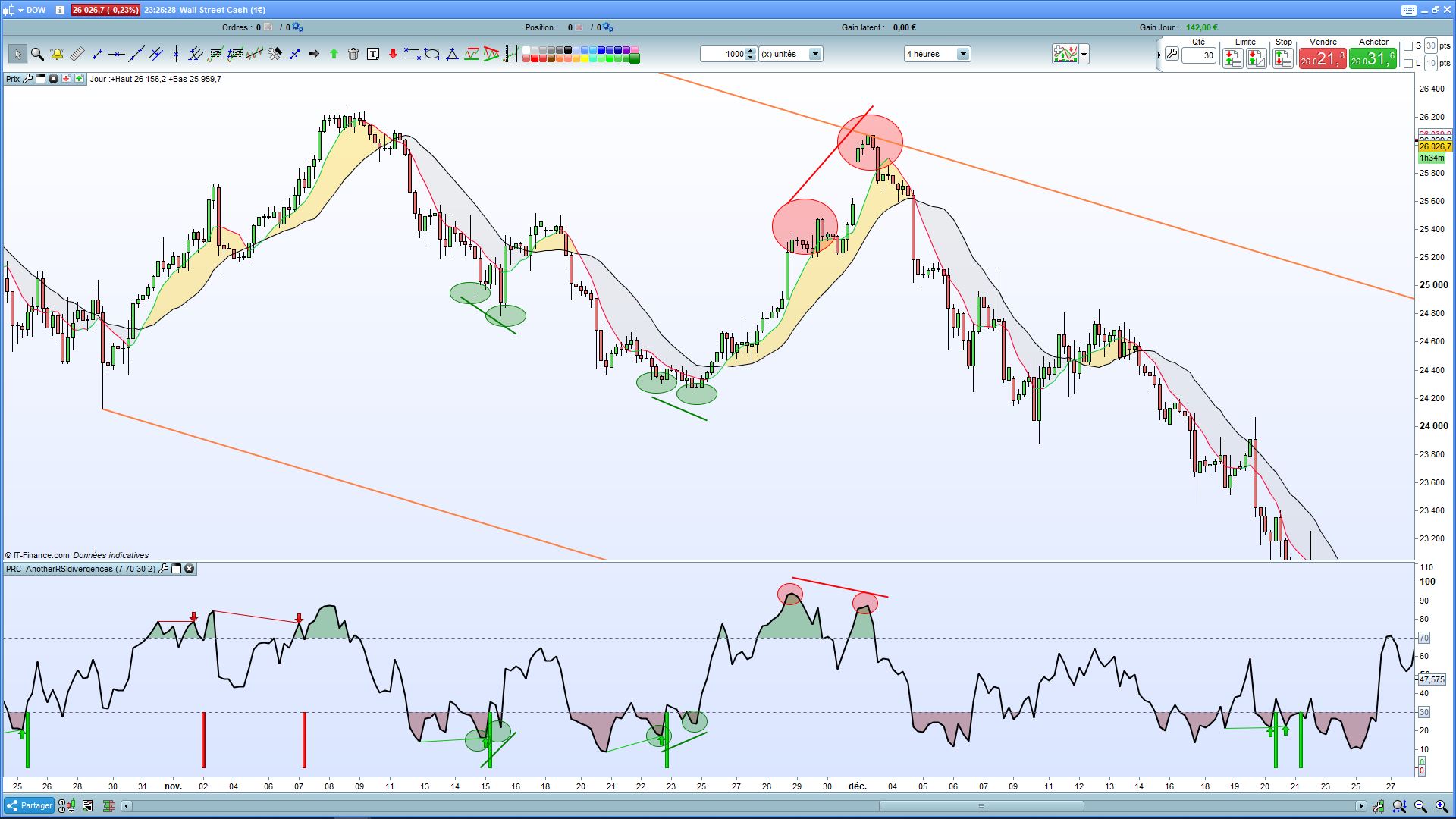
Task: Open the 4 heures timeframe dropdown
Action: (x=962, y=54)
